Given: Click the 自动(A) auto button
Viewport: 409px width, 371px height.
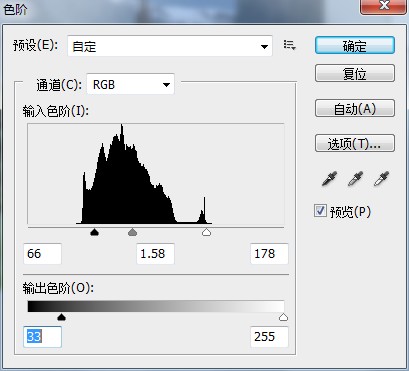Looking at the screenshot, I should tap(355, 108).
